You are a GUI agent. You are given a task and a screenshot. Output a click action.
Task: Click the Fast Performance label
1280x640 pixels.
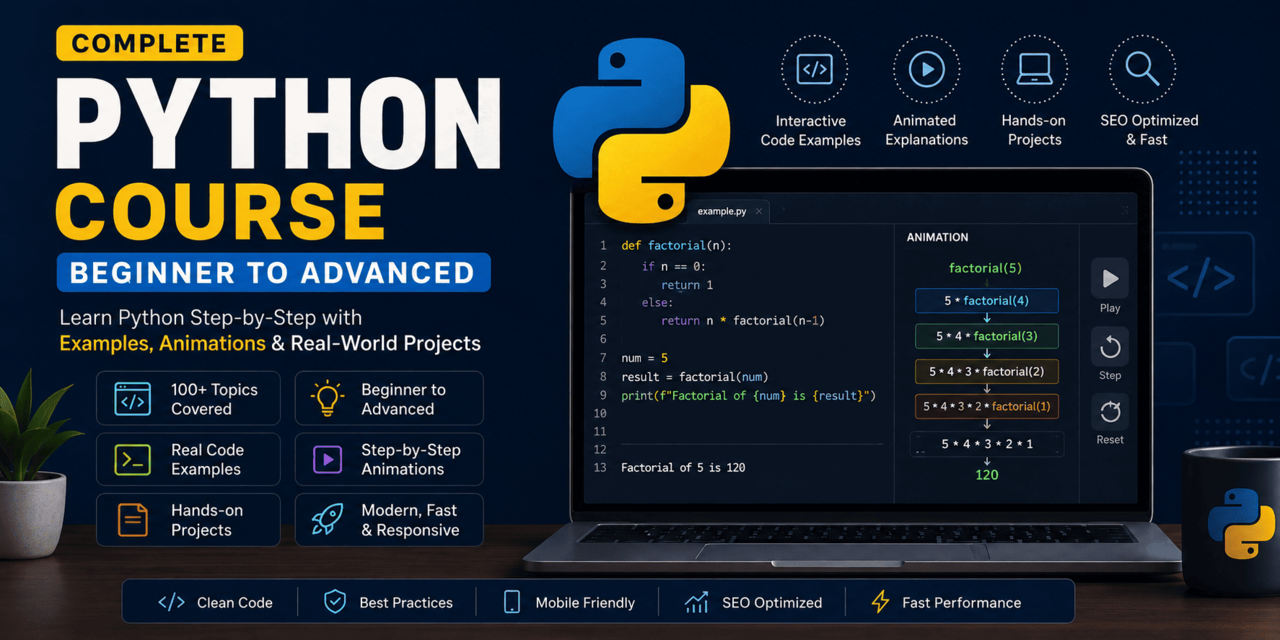point(961,603)
